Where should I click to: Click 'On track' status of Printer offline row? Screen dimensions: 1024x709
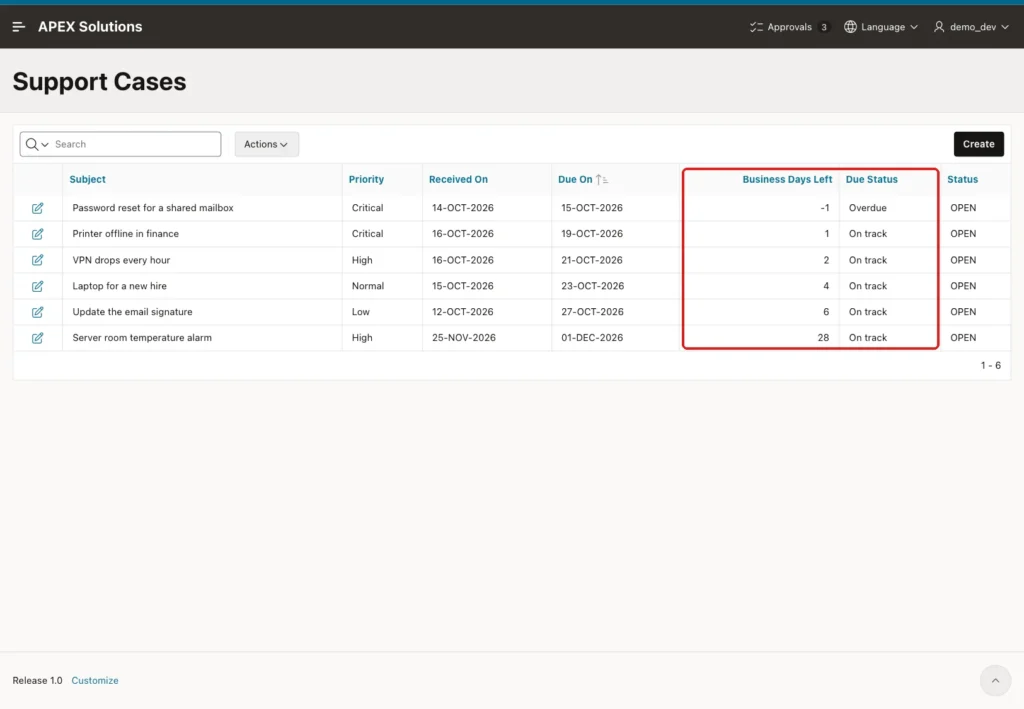[867, 234]
